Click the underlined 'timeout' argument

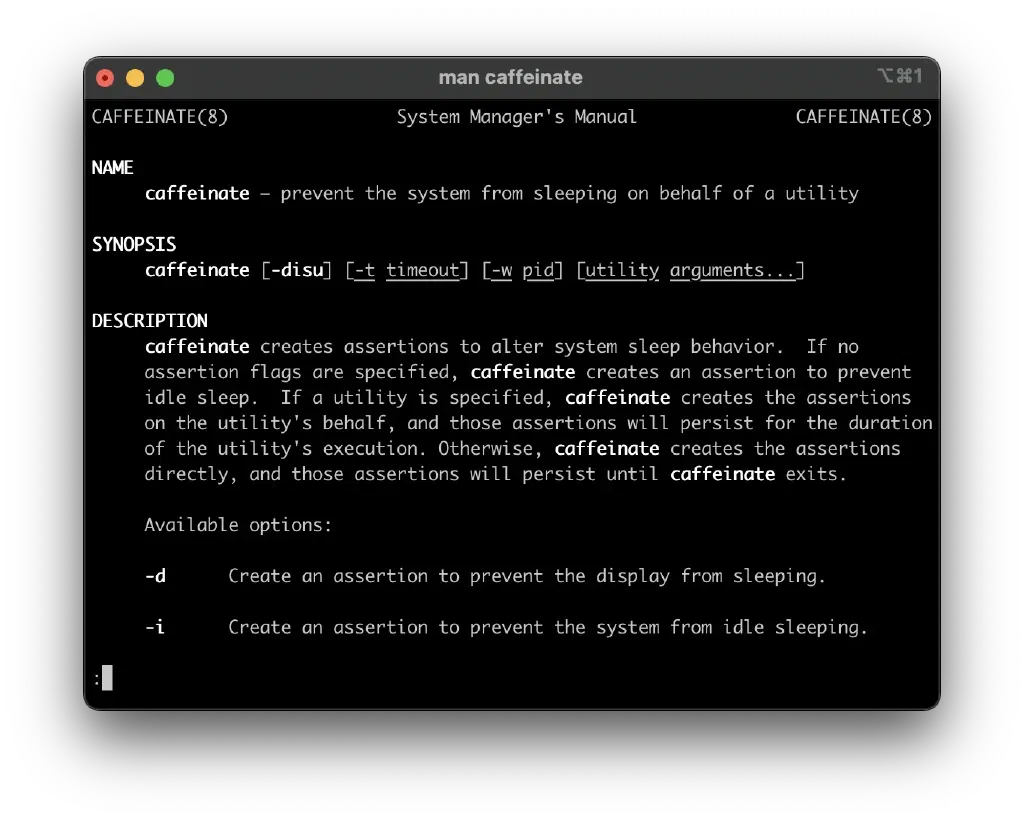click(x=423, y=270)
